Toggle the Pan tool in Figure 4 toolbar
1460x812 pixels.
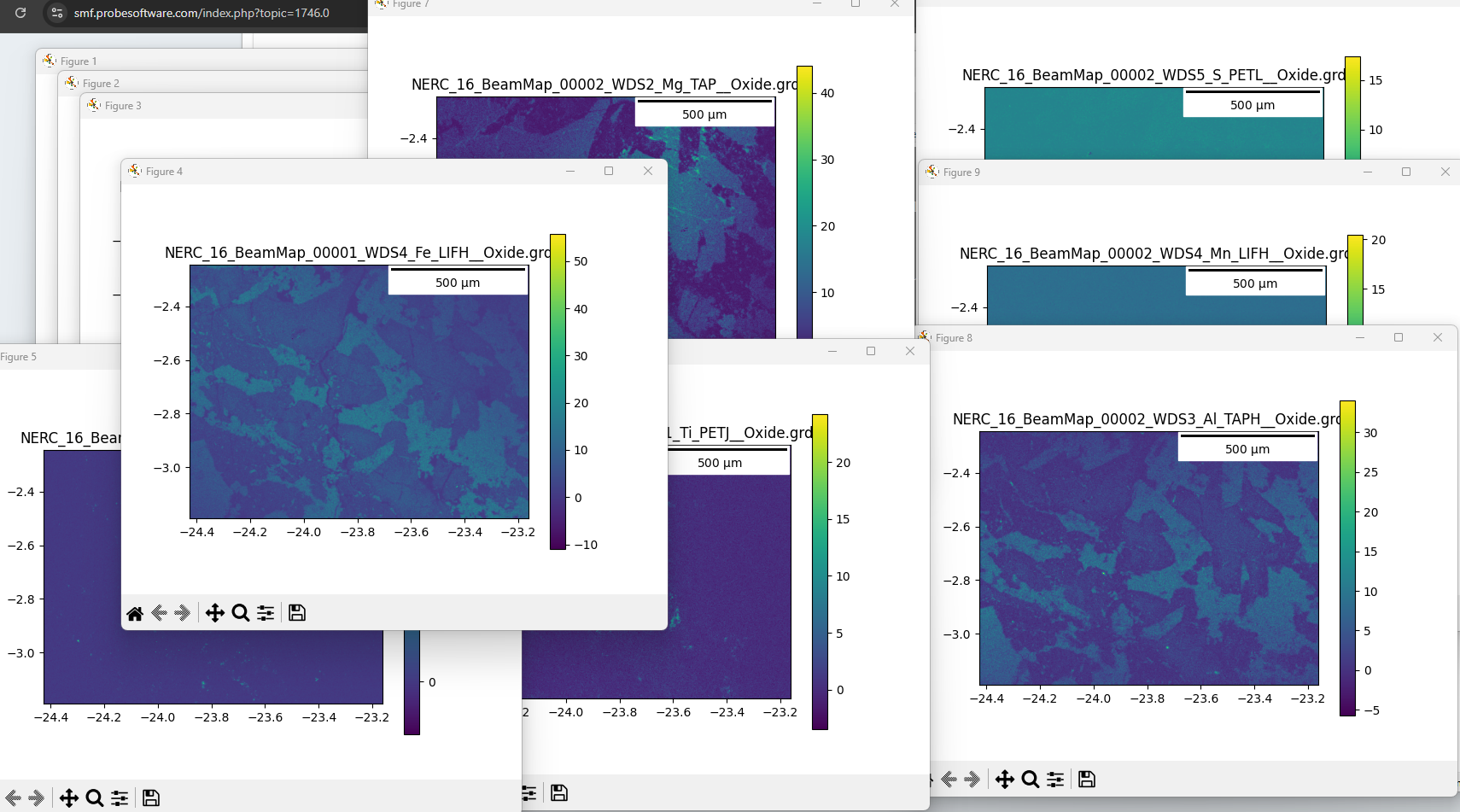215,613
